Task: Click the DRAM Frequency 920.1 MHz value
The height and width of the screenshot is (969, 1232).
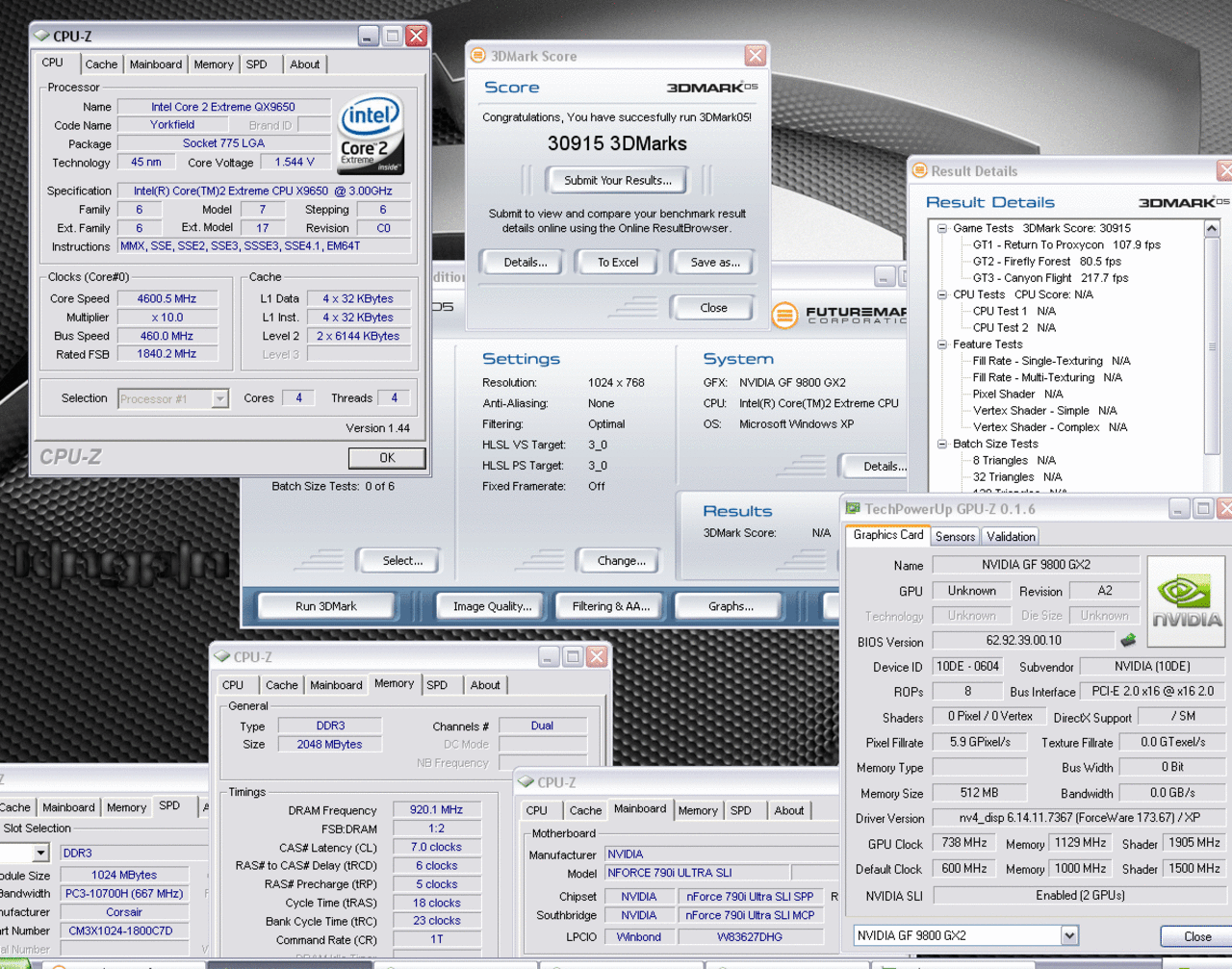Action: click(x=436, y=810)
